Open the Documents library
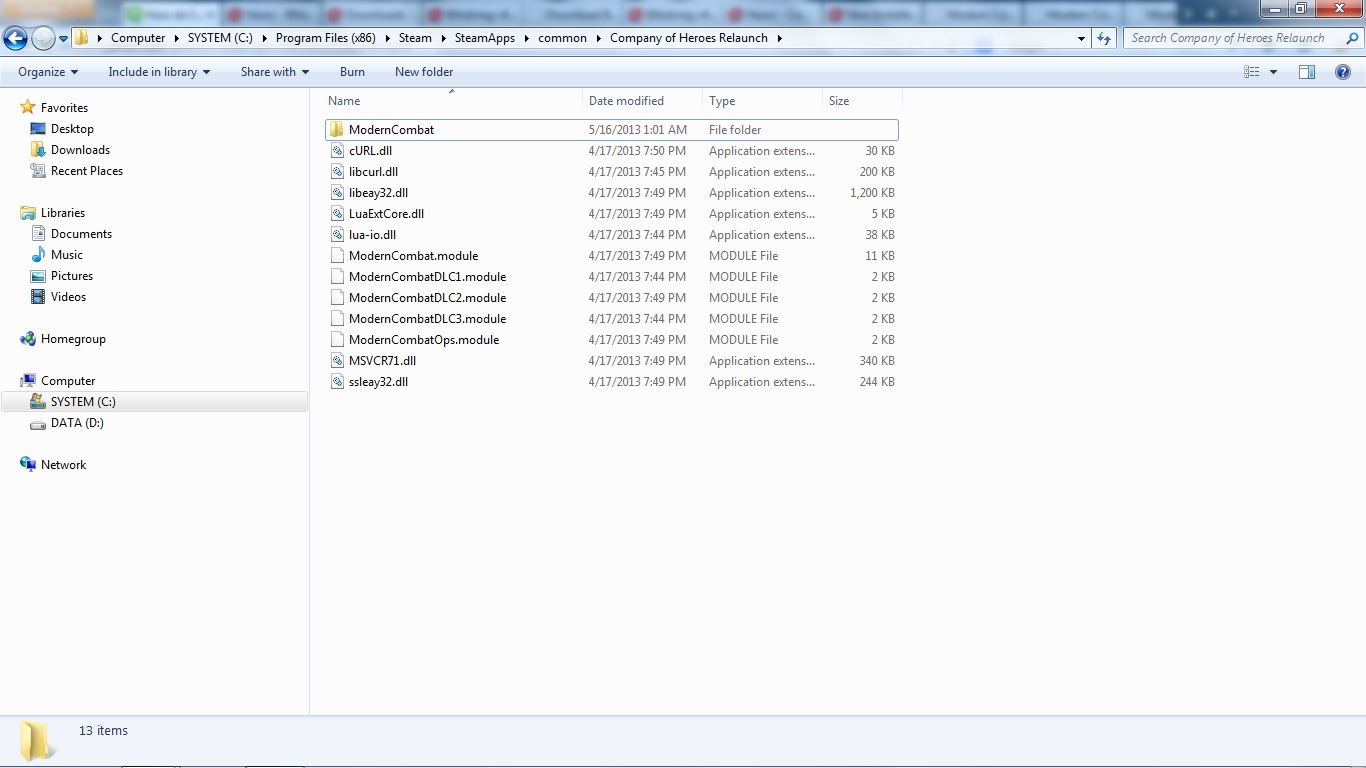Screen dimensions: 1366x768 pyautogui.click(x=81, y=234)
